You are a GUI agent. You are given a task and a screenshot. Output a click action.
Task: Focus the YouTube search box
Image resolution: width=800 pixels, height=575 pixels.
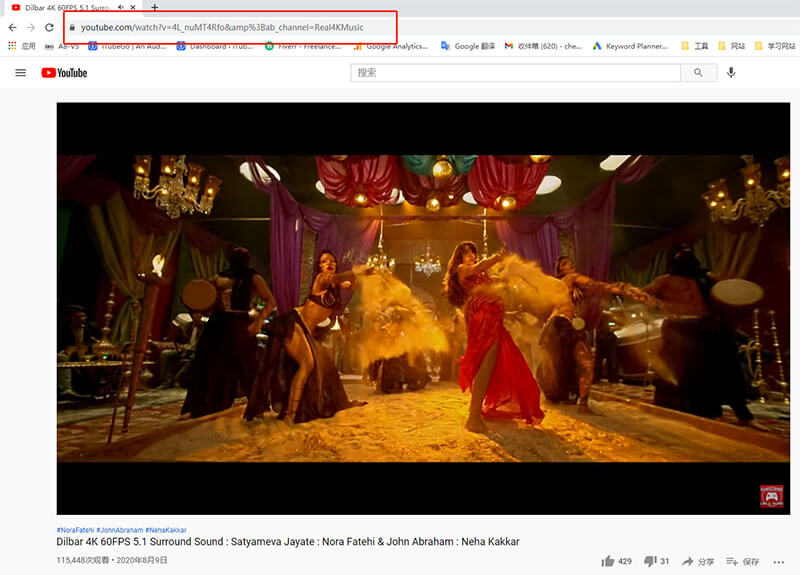coord(515,73)
